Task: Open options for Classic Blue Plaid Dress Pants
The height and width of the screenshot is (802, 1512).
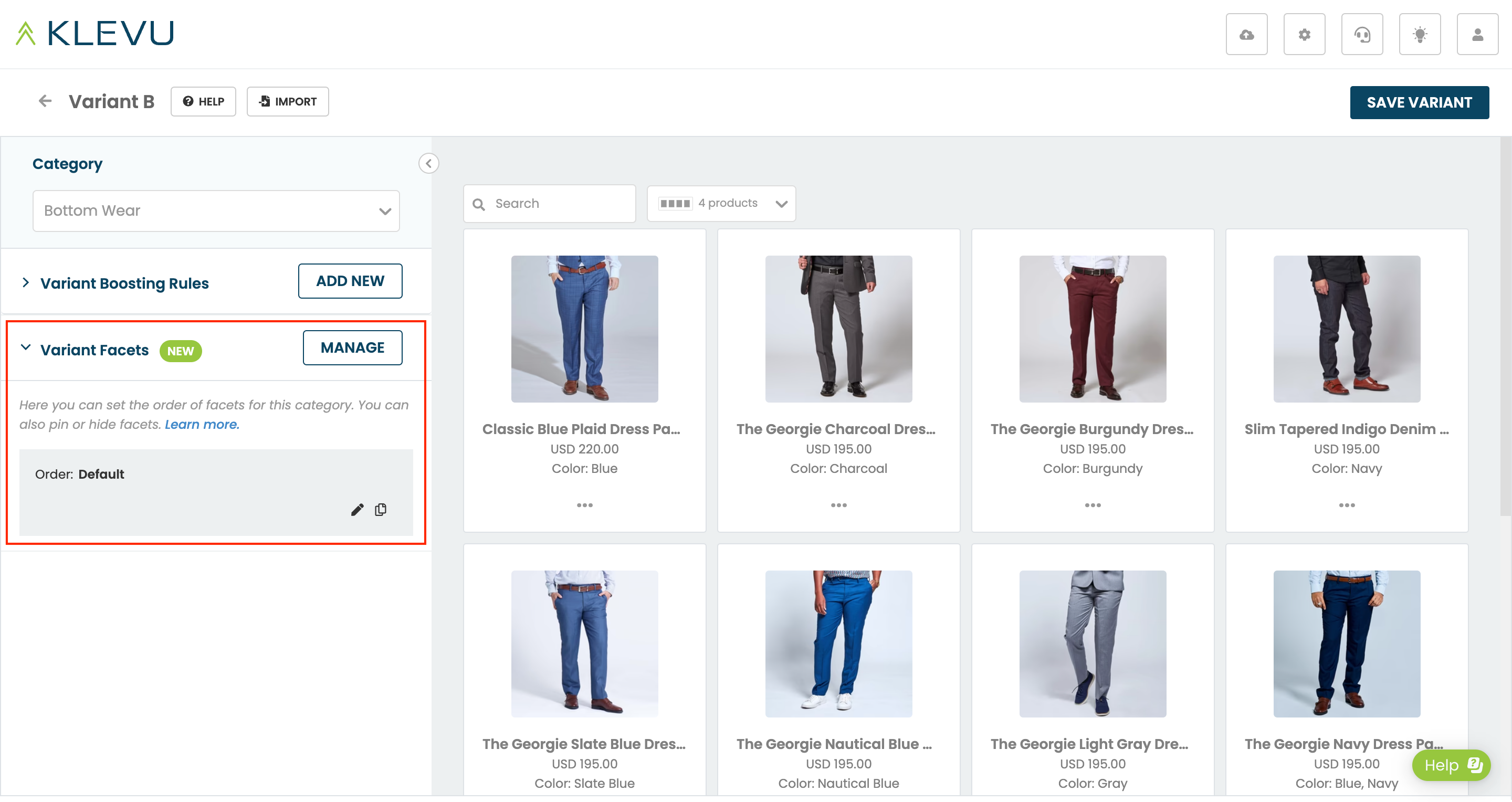Action: [x=585, y=505]
